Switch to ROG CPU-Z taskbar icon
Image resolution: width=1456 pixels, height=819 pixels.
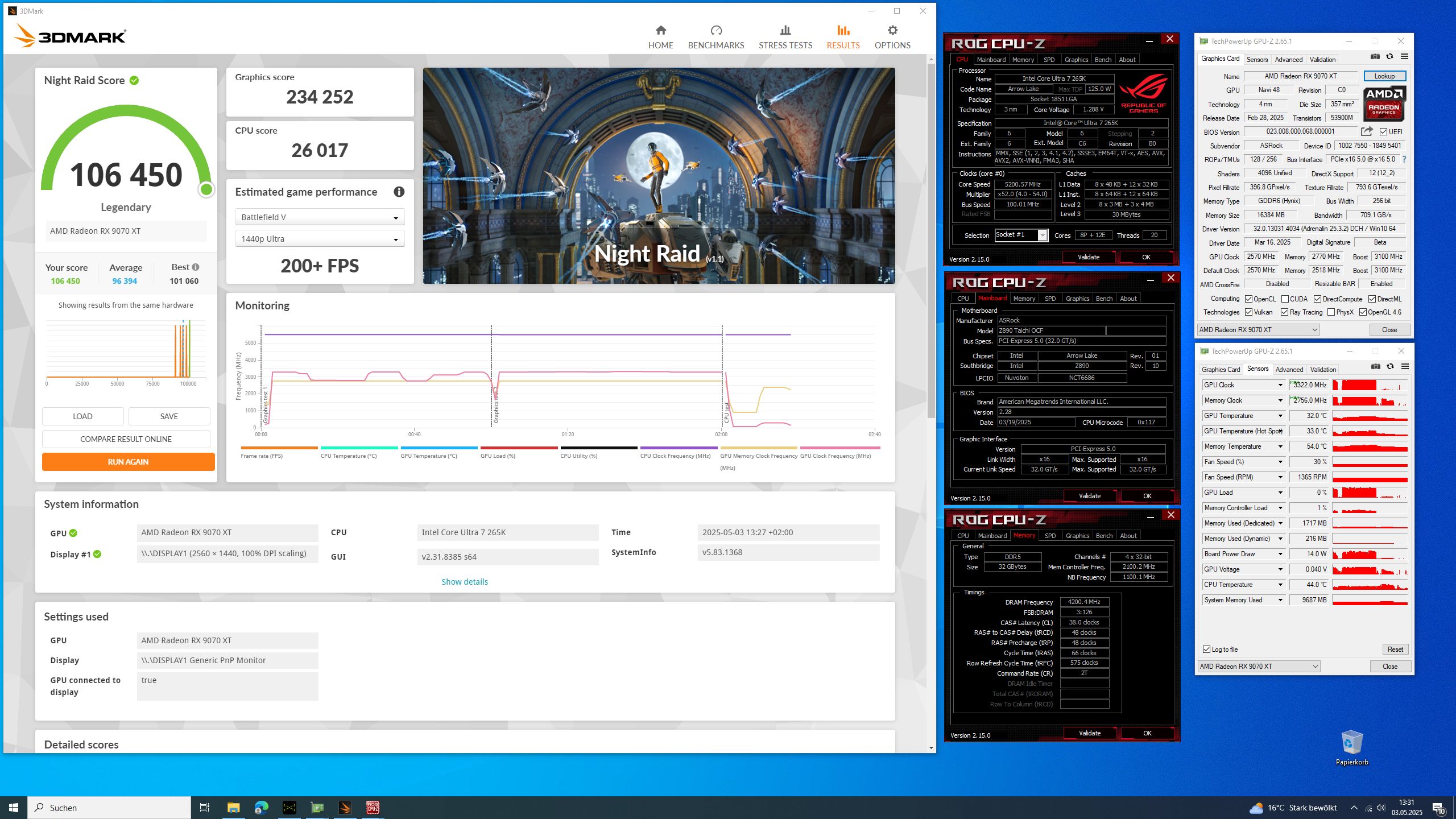(373, 808)
